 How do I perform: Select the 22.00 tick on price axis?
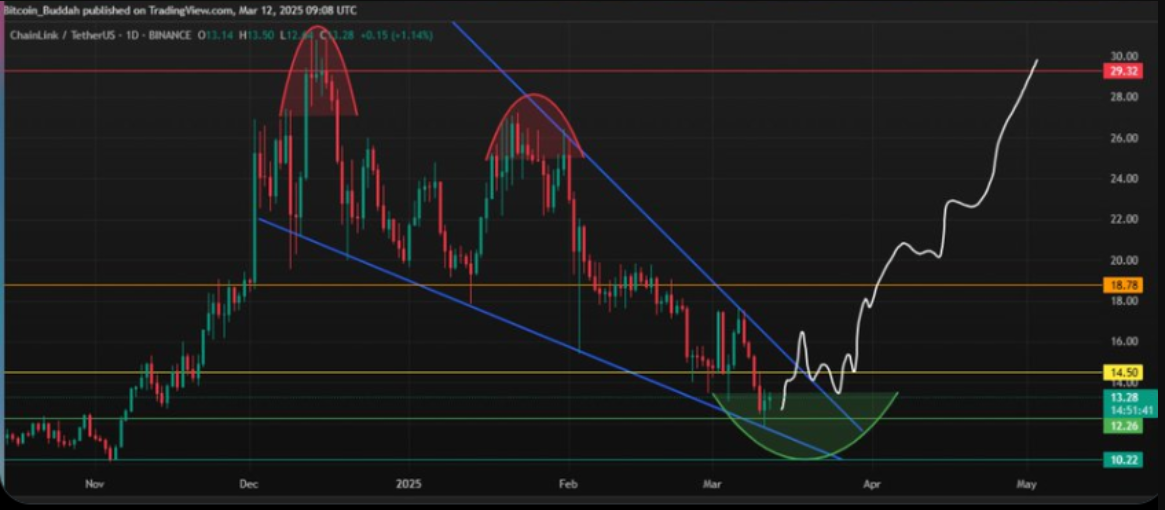point(1117,219)
